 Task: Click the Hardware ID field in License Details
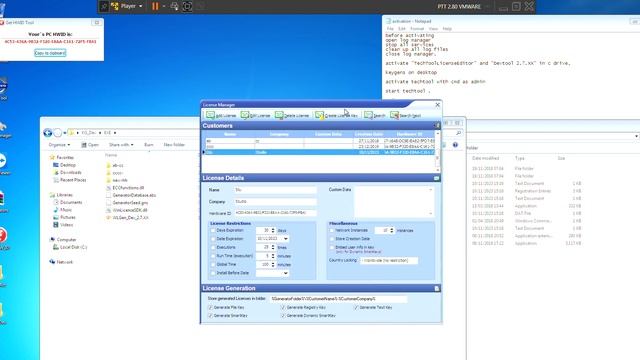pyautogui.click(x=275, y=213)
